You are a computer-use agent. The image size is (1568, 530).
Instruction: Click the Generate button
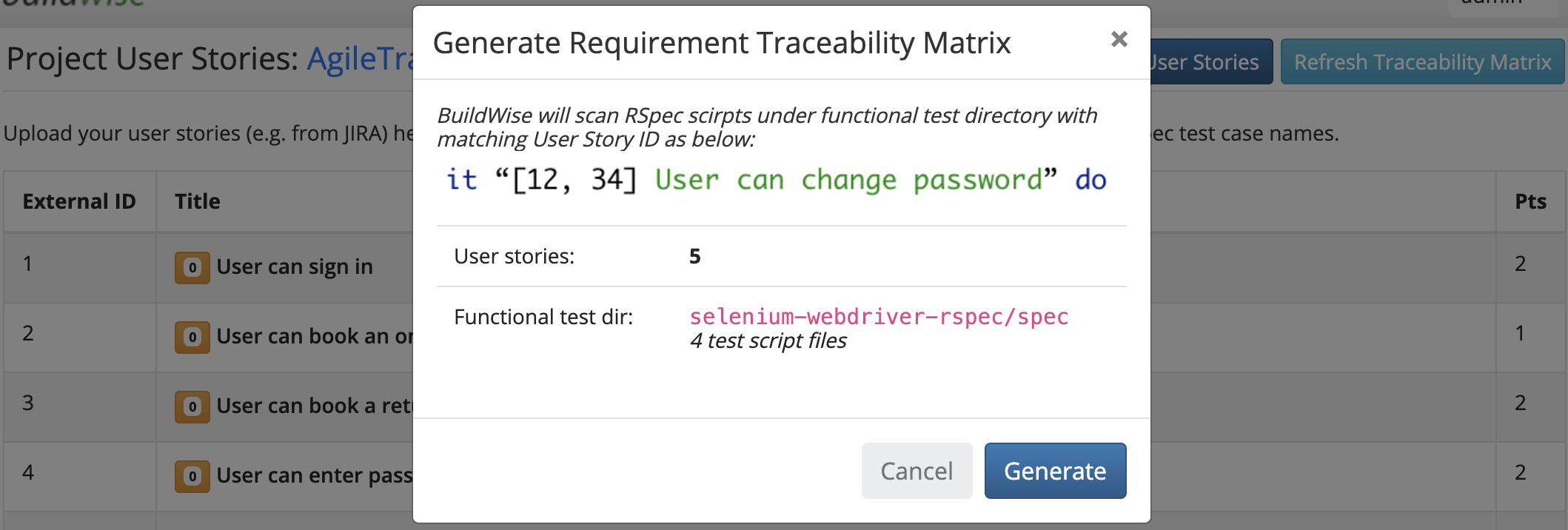(x=1055, y=471)
